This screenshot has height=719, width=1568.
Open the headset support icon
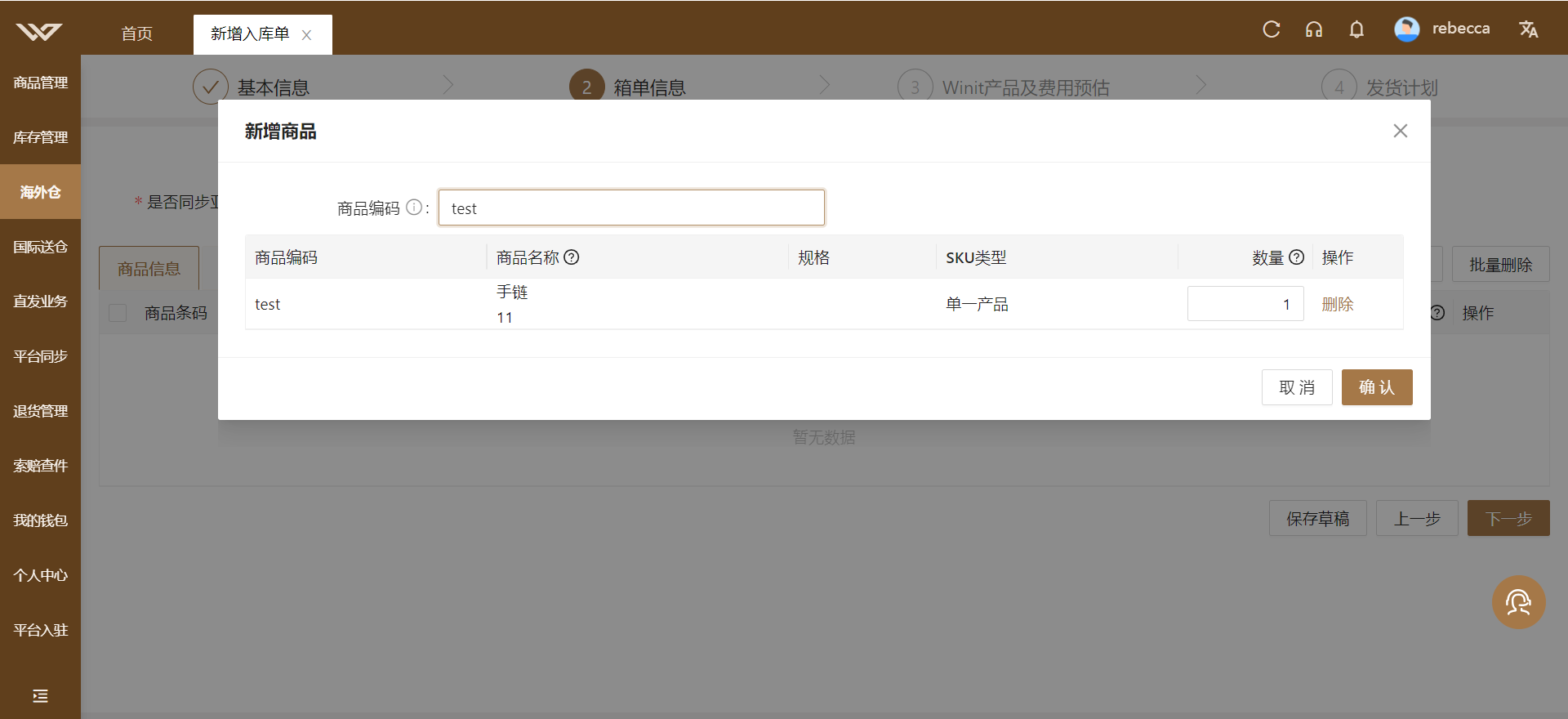[x=1314, y=29]
